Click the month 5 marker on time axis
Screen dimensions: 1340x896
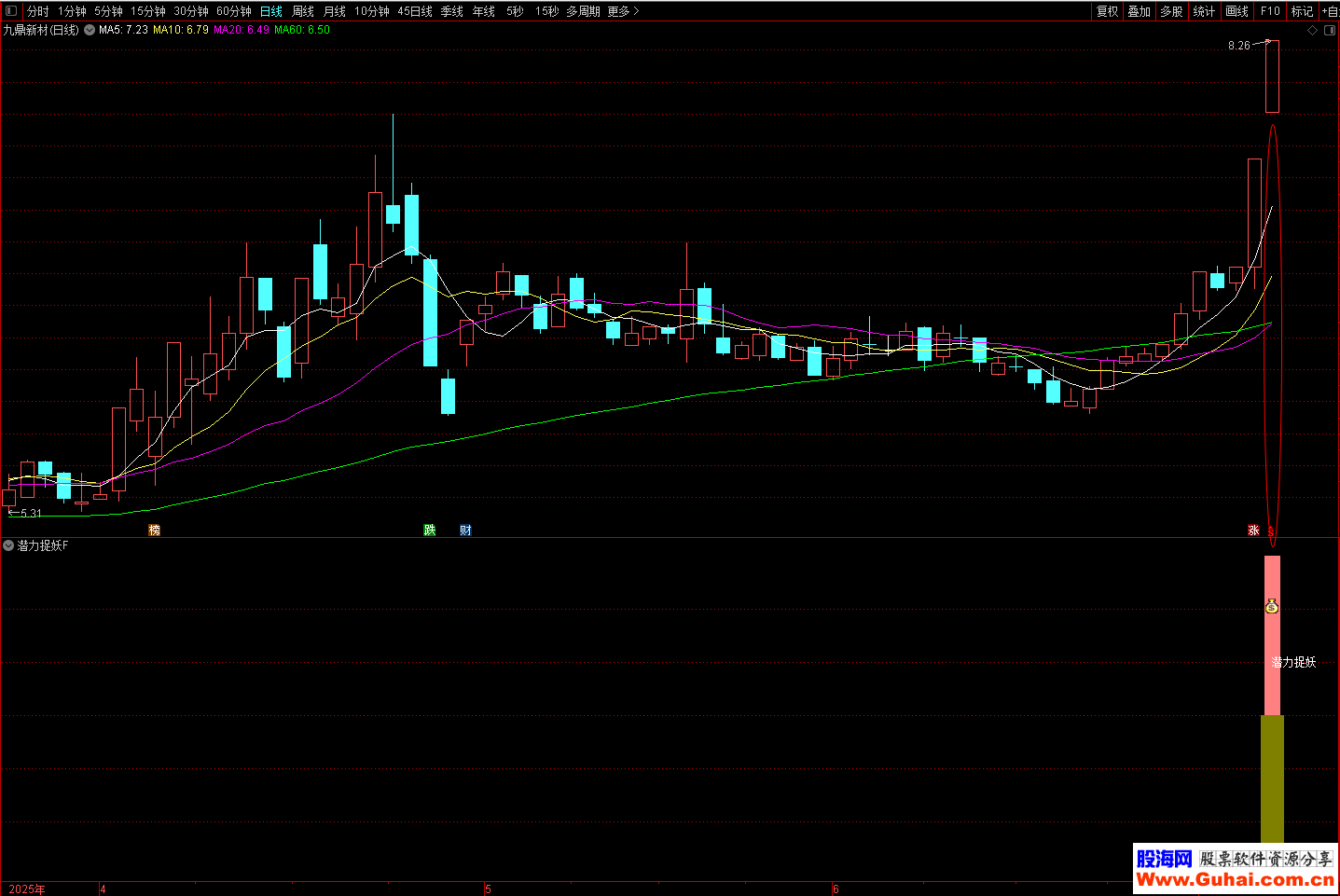click(488, 889)
